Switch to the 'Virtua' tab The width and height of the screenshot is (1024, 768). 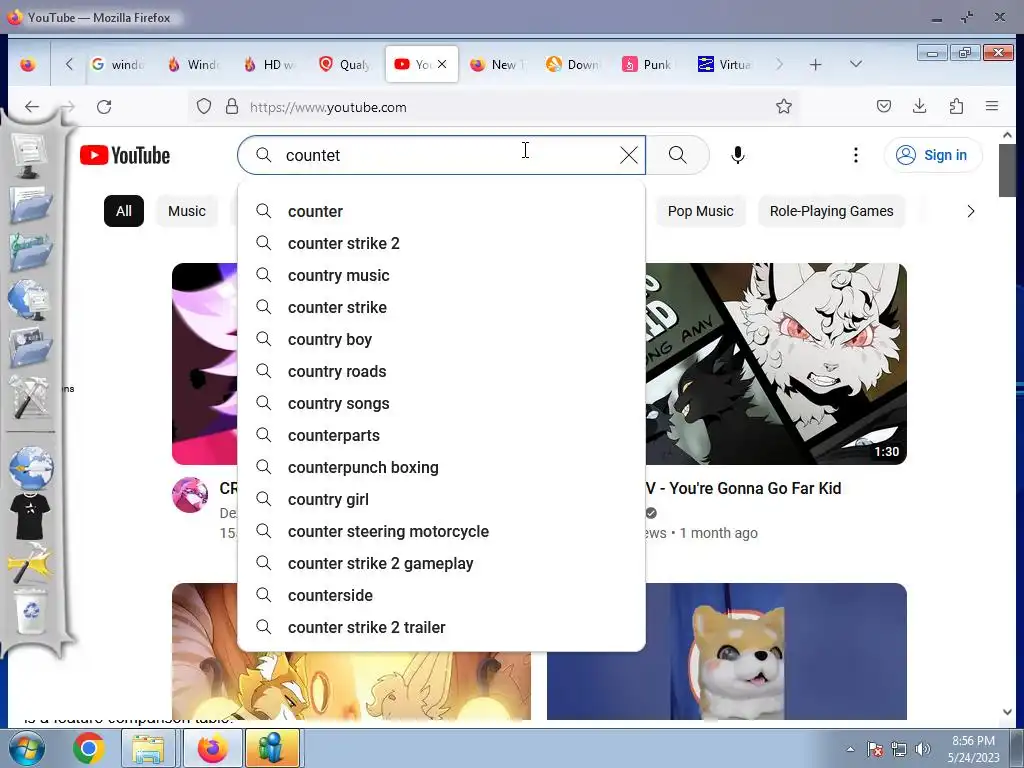click(x=725, y=65)
